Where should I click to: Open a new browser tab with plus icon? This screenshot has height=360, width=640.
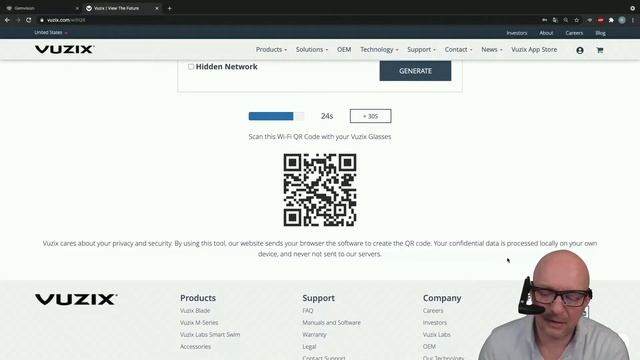coord(169,8)
